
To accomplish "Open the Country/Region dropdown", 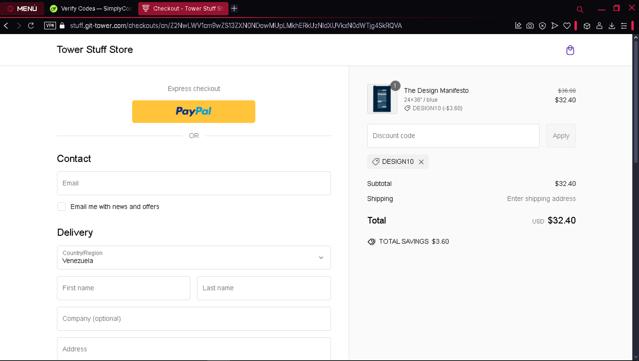I will 194,258.
